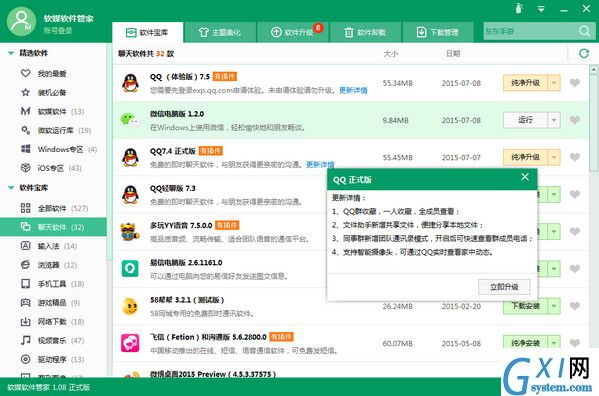Focus the 东东手游 search field
Screen dimensions: 599x396
(531, 31)
